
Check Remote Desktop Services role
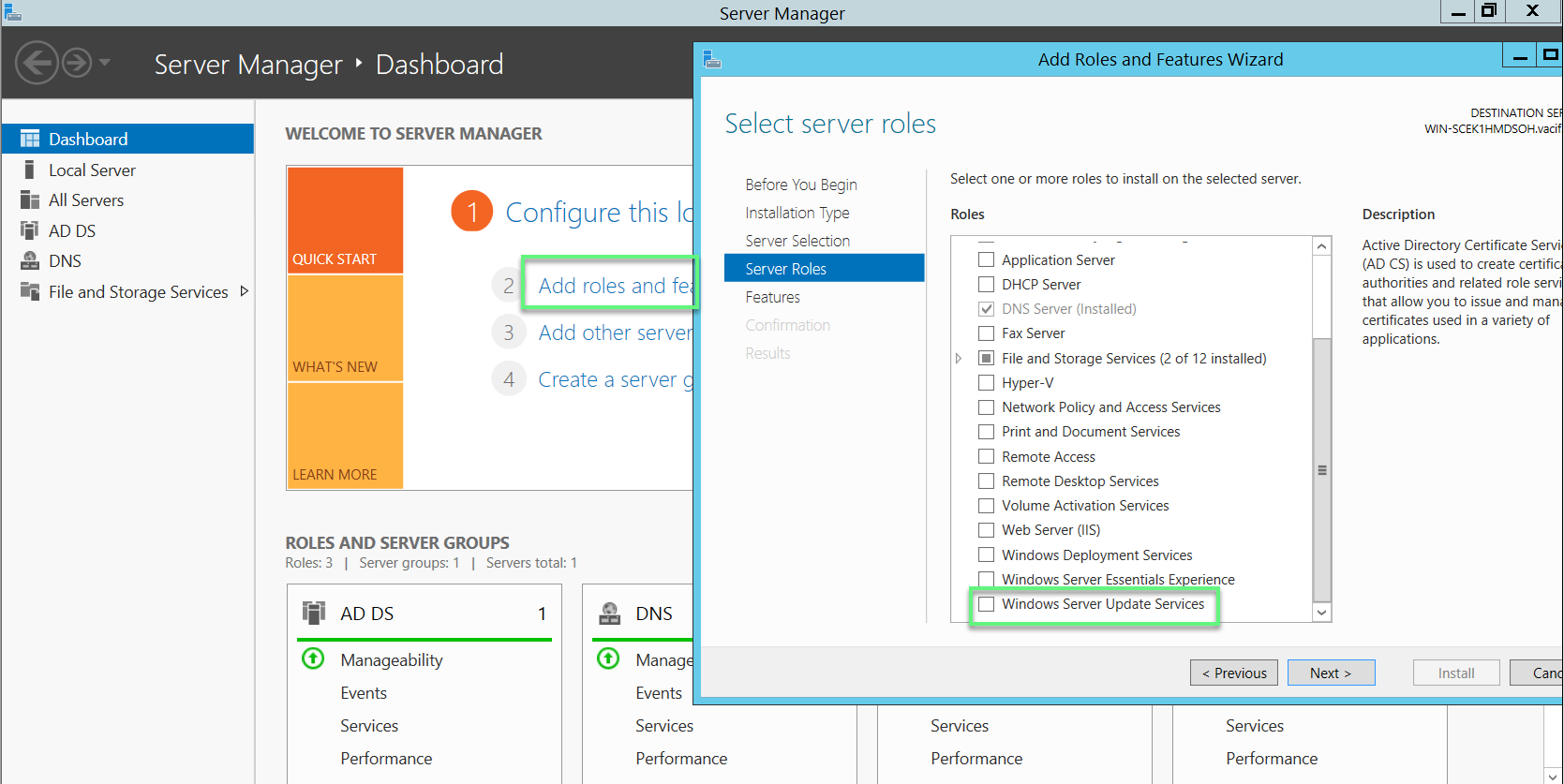point(986,481)
